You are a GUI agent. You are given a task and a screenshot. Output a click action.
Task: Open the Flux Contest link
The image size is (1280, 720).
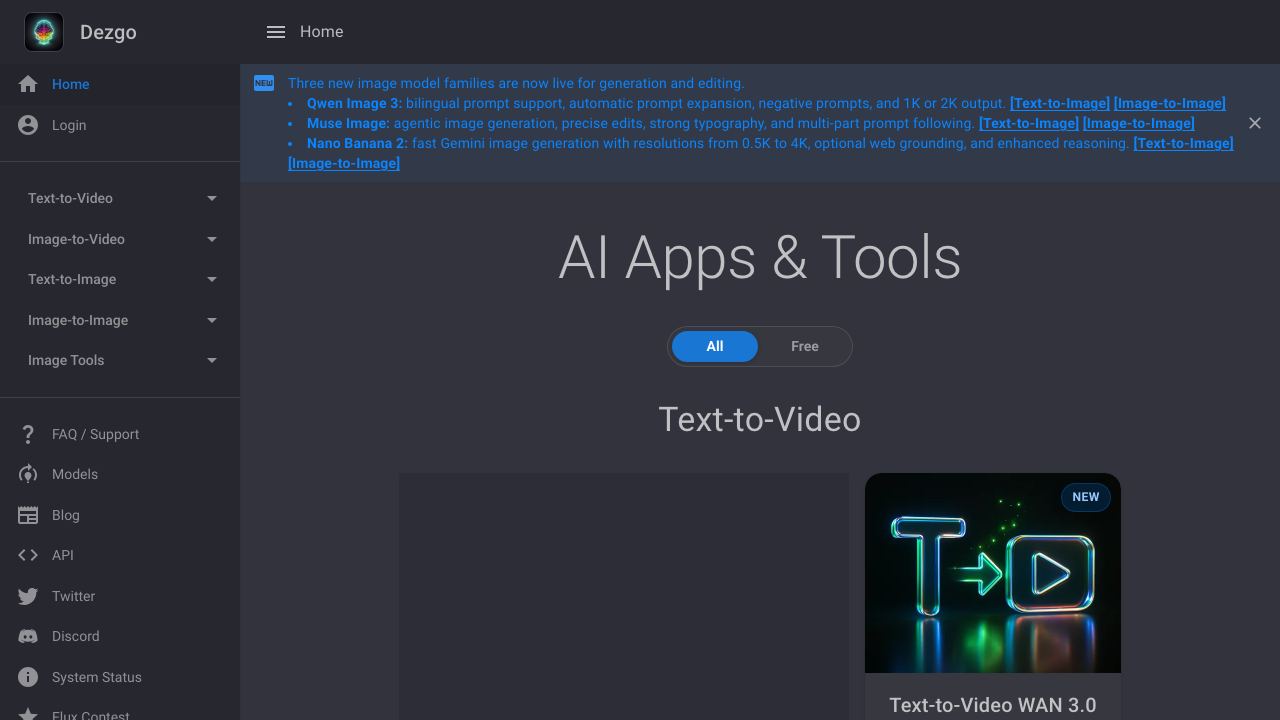[x=120, y=709]
